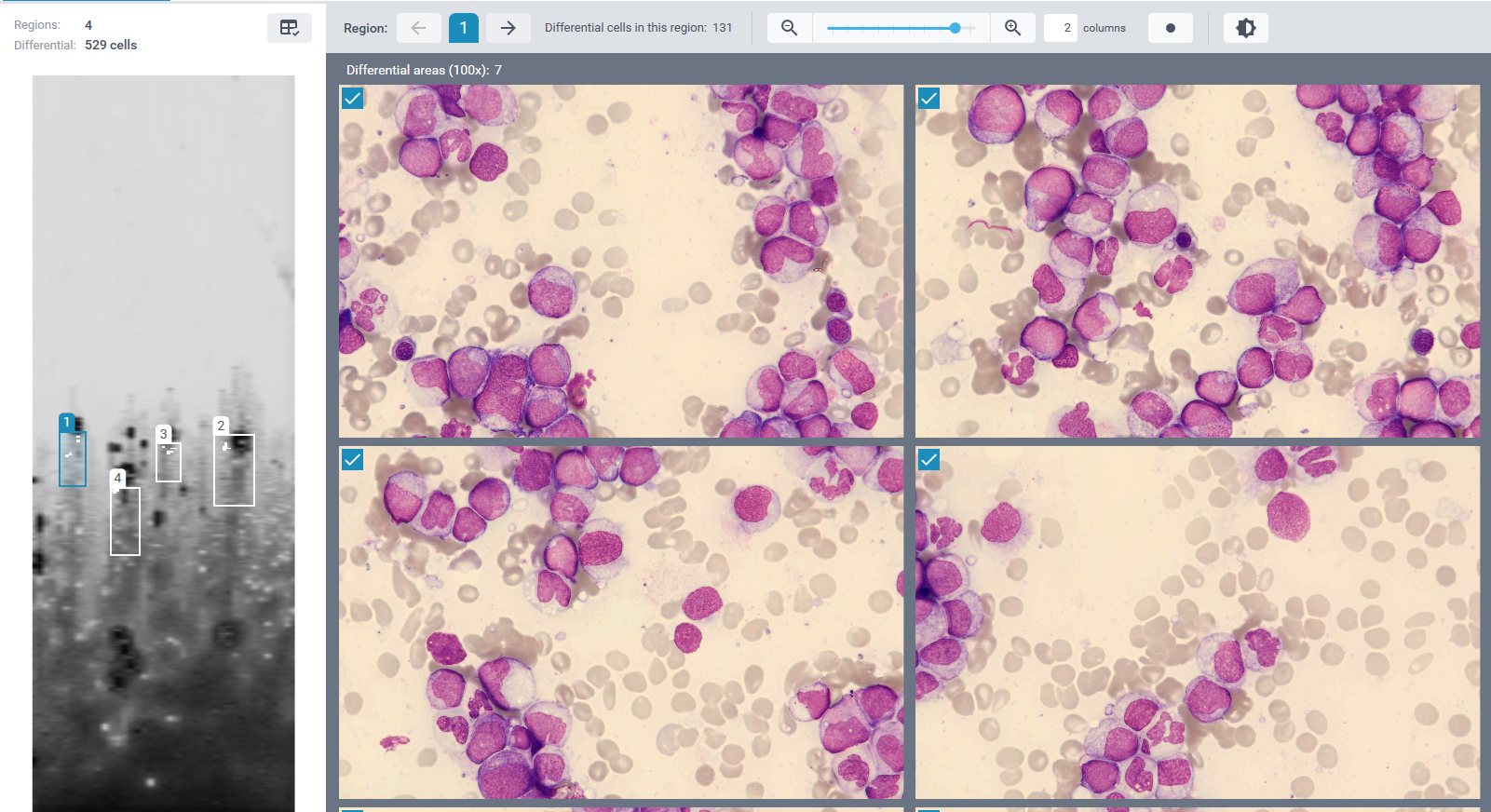Select region 2 on the slide overview
The height and width of the screenshot is (812, 1491).
[234, 470]
